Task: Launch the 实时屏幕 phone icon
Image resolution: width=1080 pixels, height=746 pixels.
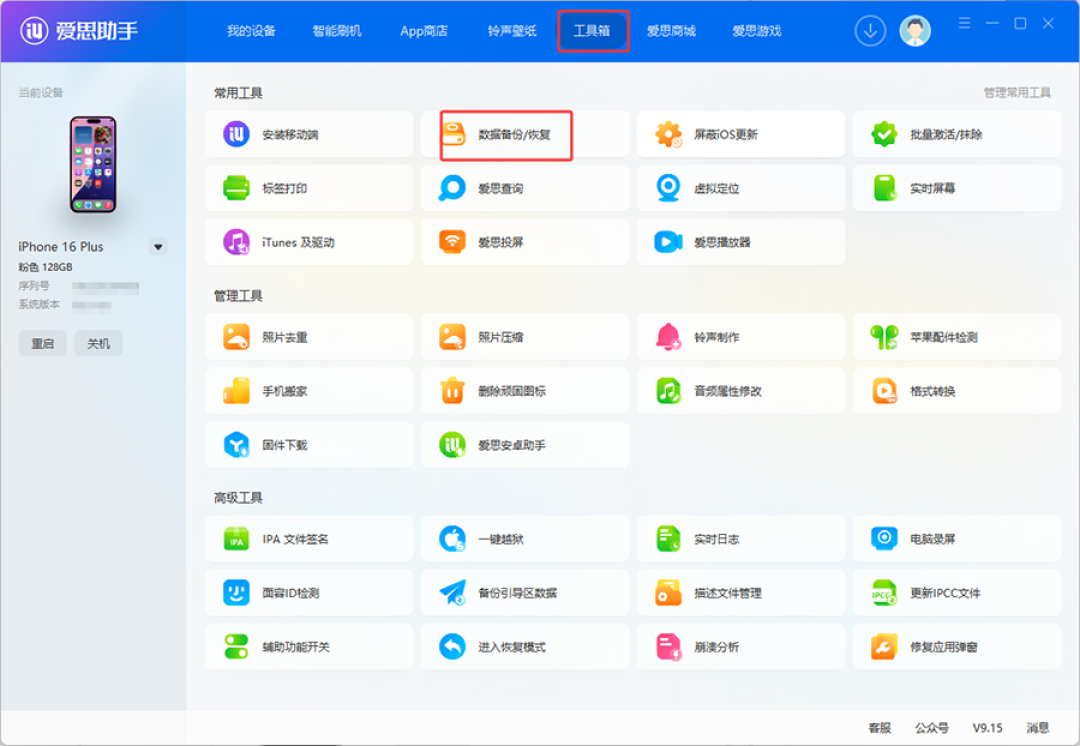Action: (x=884, y=188)
